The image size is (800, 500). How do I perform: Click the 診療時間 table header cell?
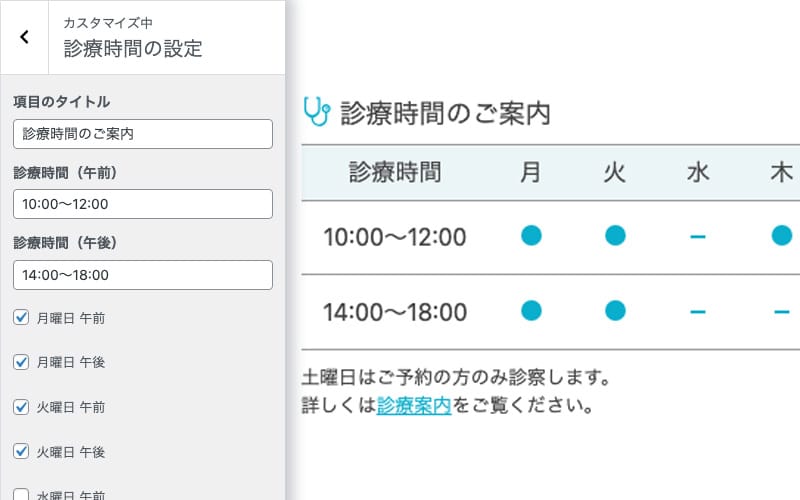point(395,172)
